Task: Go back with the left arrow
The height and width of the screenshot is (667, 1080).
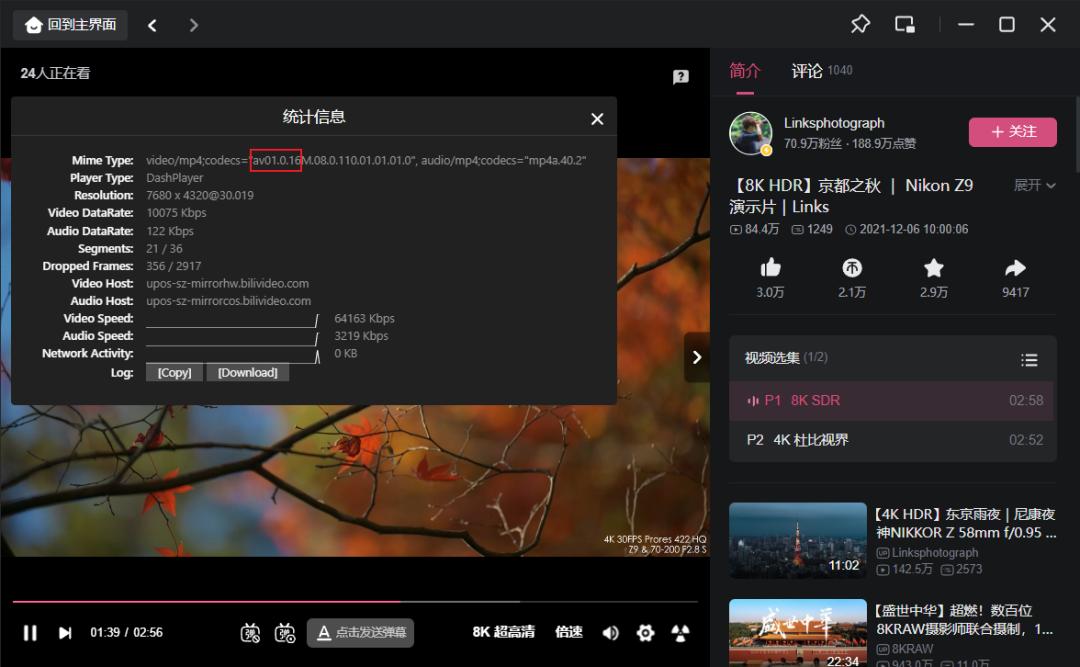Action: pyautogui.click(x=152, y=25)
